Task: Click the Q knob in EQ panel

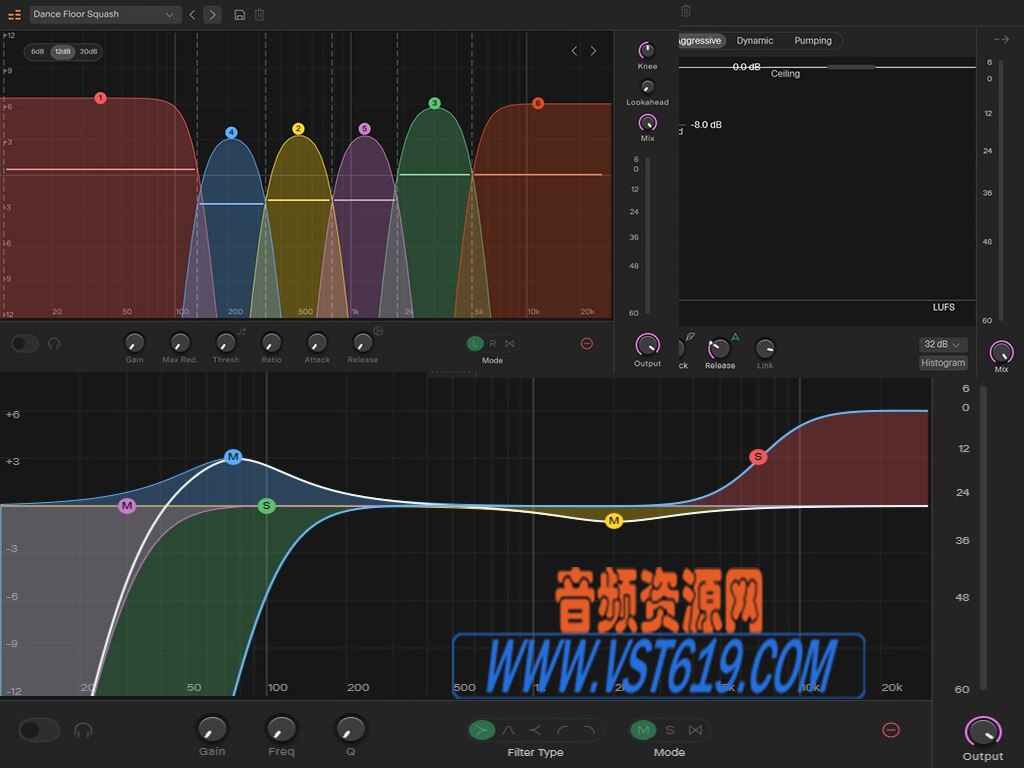Action: (x=351, y=729)
